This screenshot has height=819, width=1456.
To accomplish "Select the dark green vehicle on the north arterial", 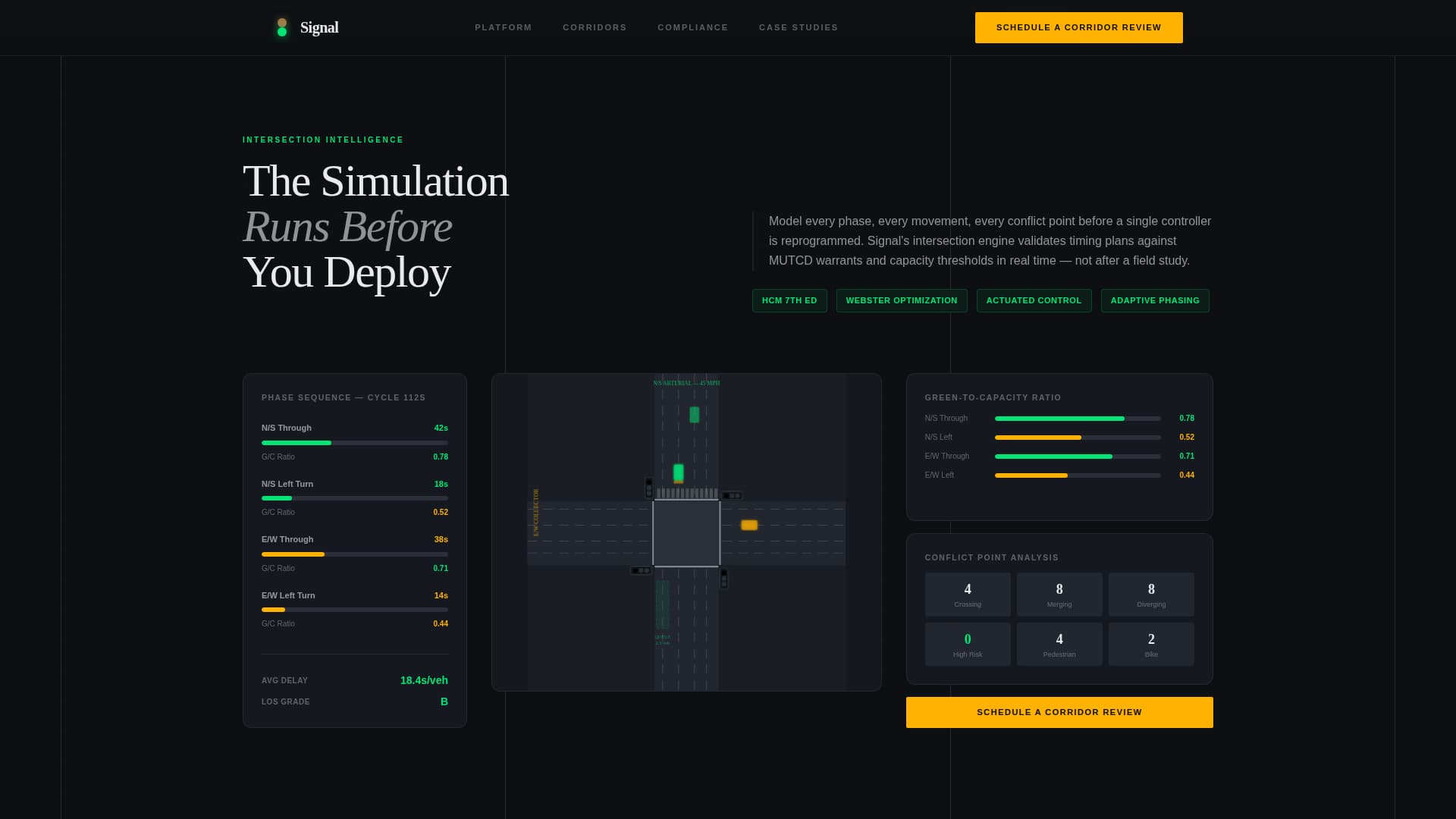I will (x=694, y=415).
